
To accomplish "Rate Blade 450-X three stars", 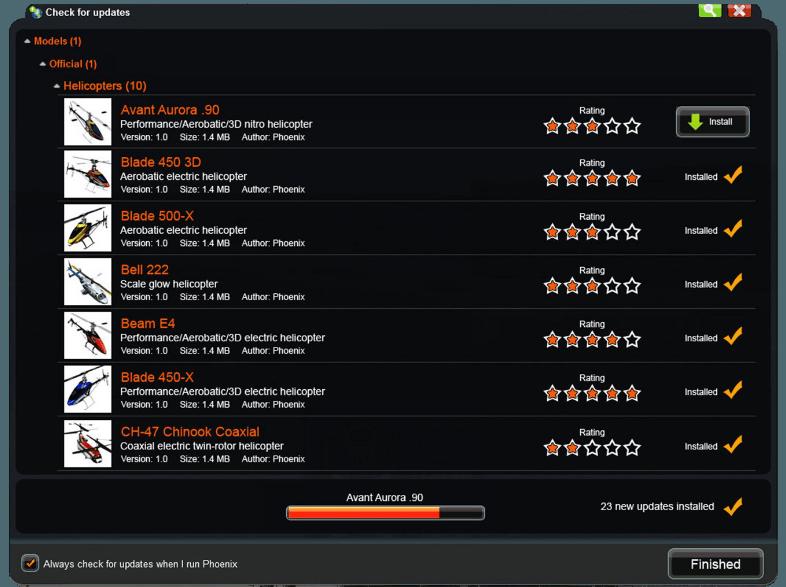I will [x=592, y=393].
